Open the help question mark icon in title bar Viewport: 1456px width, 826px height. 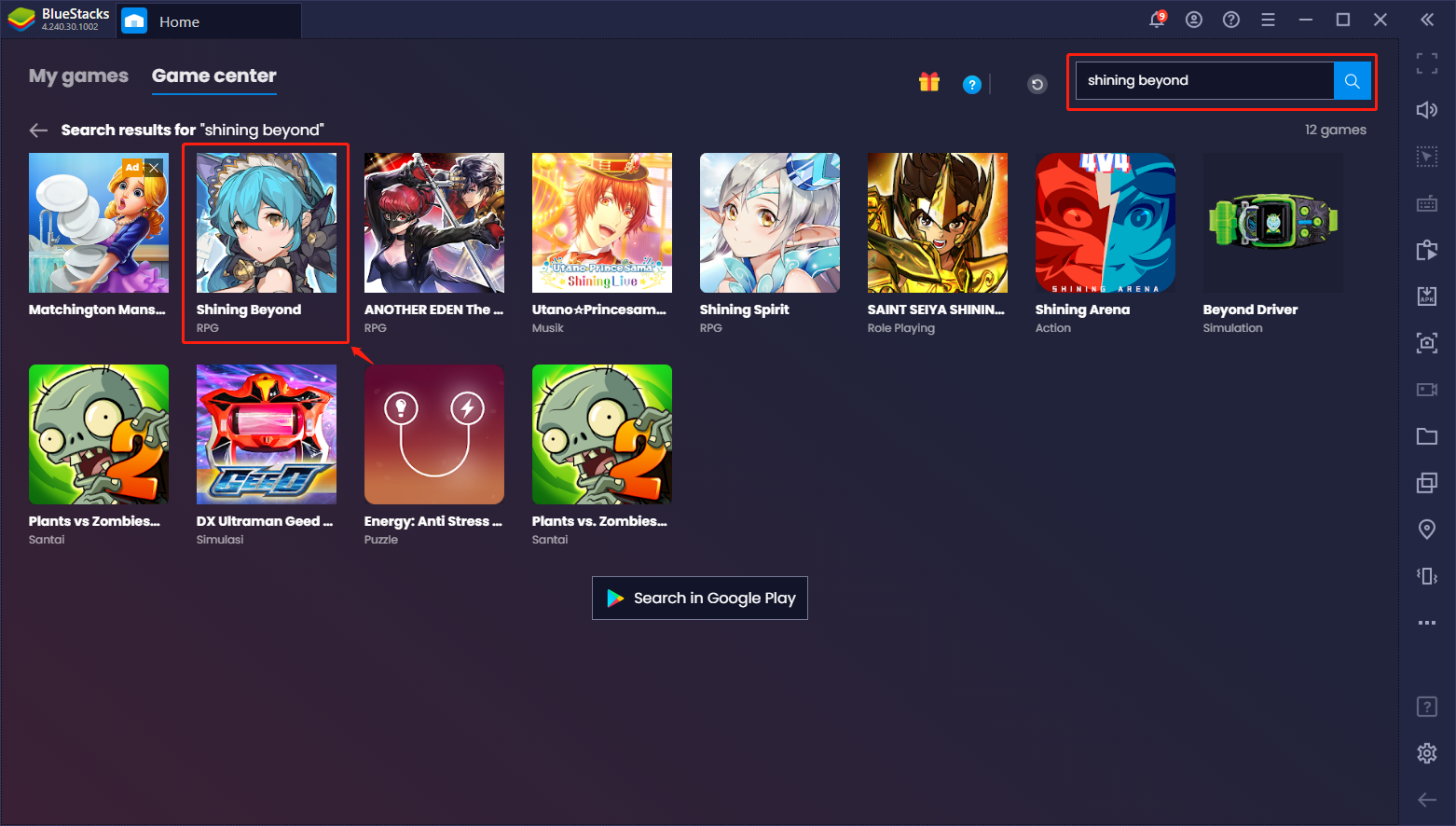(x=1231, y=20)
